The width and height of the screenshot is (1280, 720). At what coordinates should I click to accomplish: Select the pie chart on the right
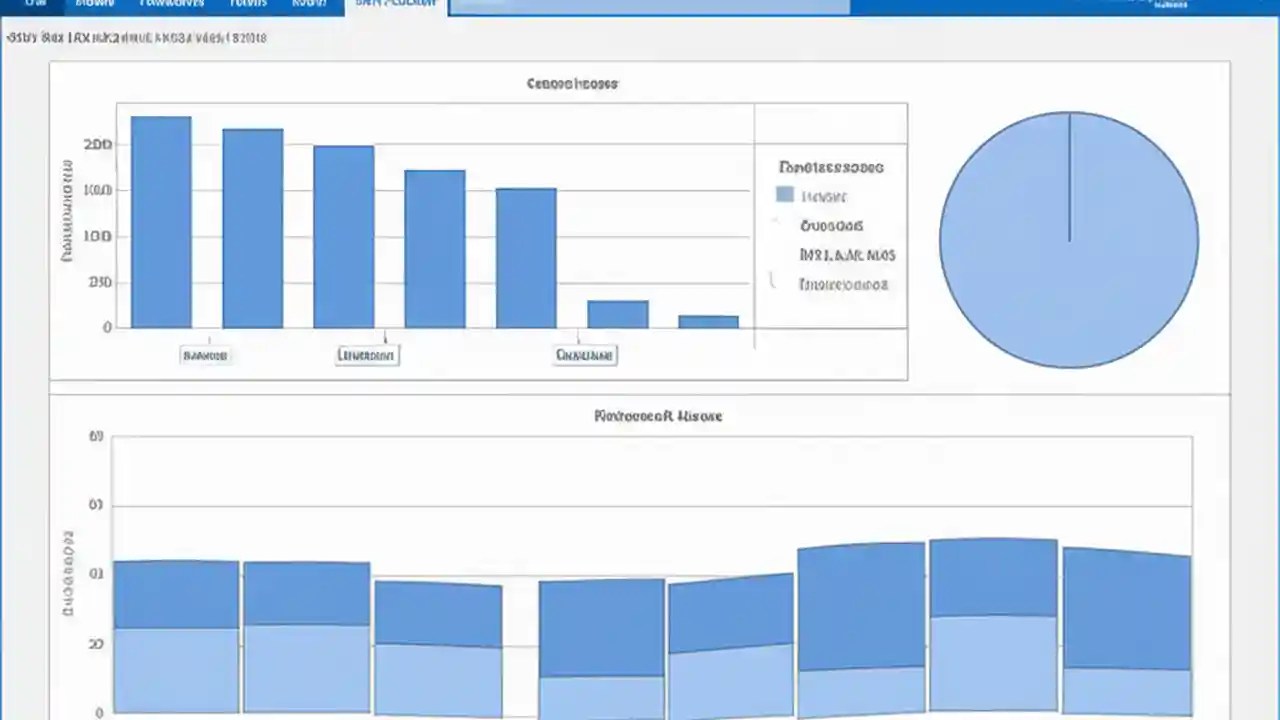(1068, 240)
